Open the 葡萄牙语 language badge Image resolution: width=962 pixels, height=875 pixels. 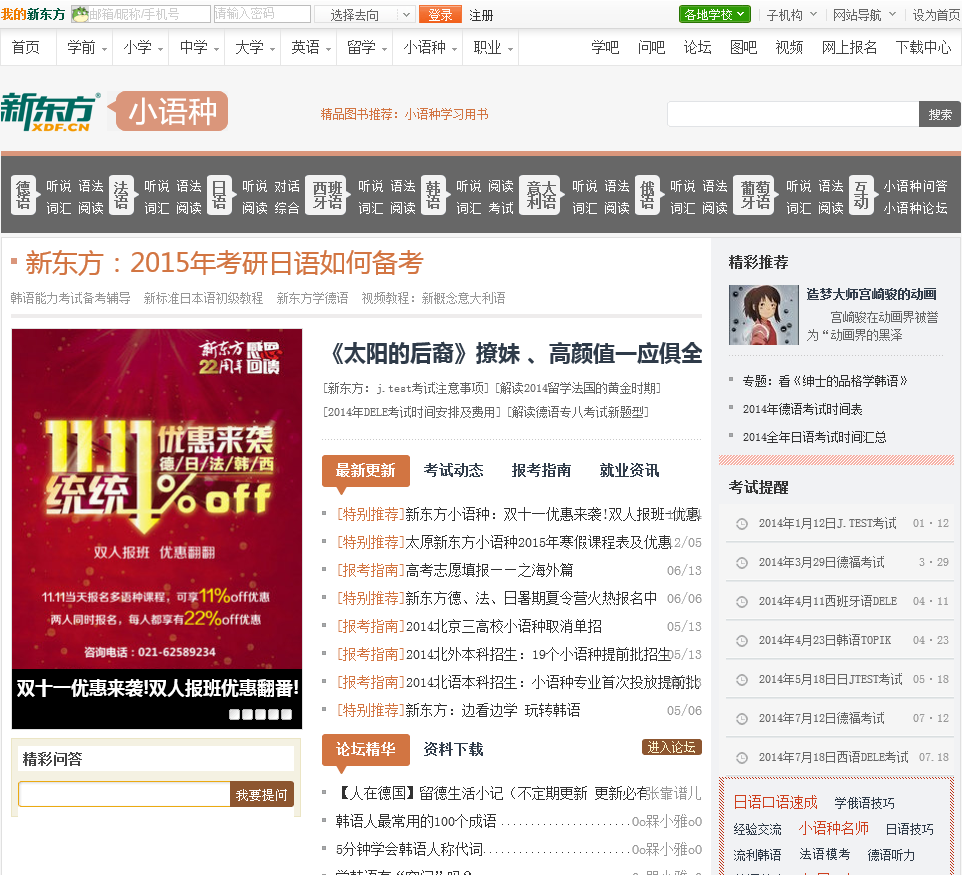click(x=755, y=196)
